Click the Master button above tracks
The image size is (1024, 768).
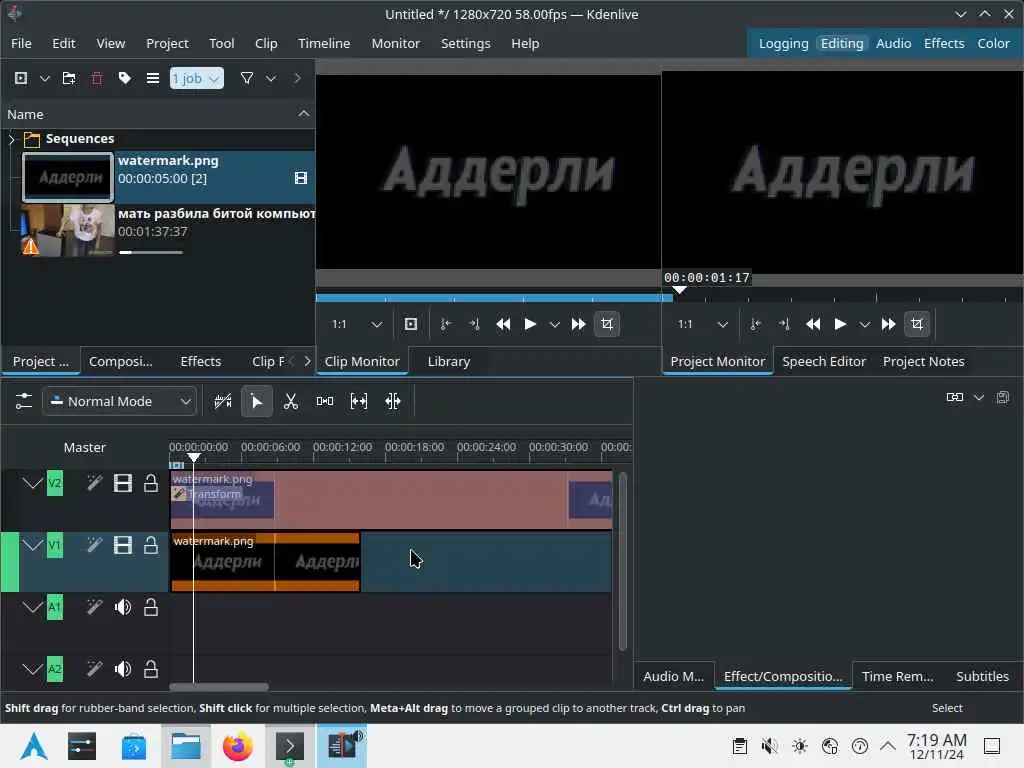point(84,447)
